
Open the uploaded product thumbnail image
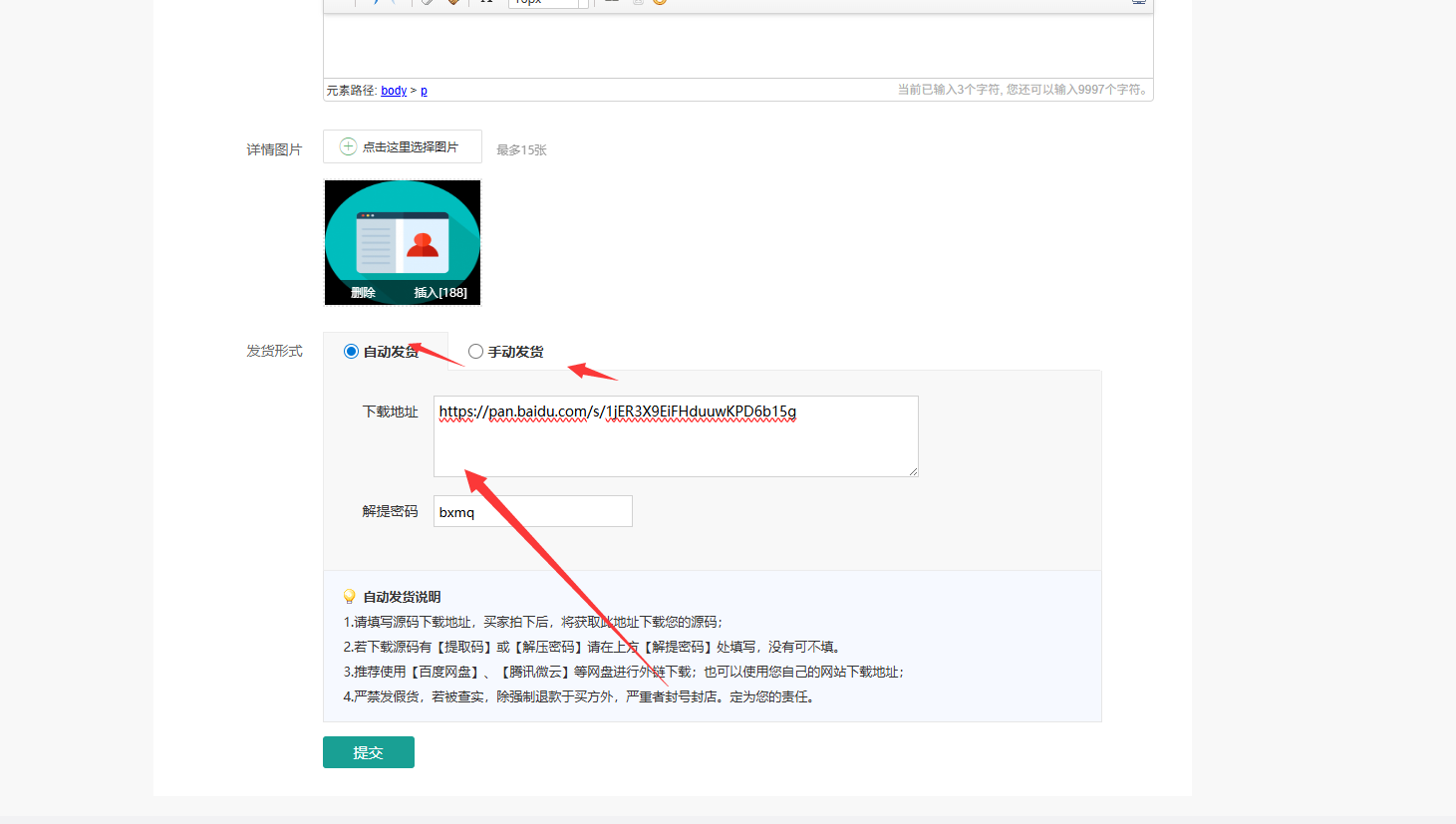(403, 232)
